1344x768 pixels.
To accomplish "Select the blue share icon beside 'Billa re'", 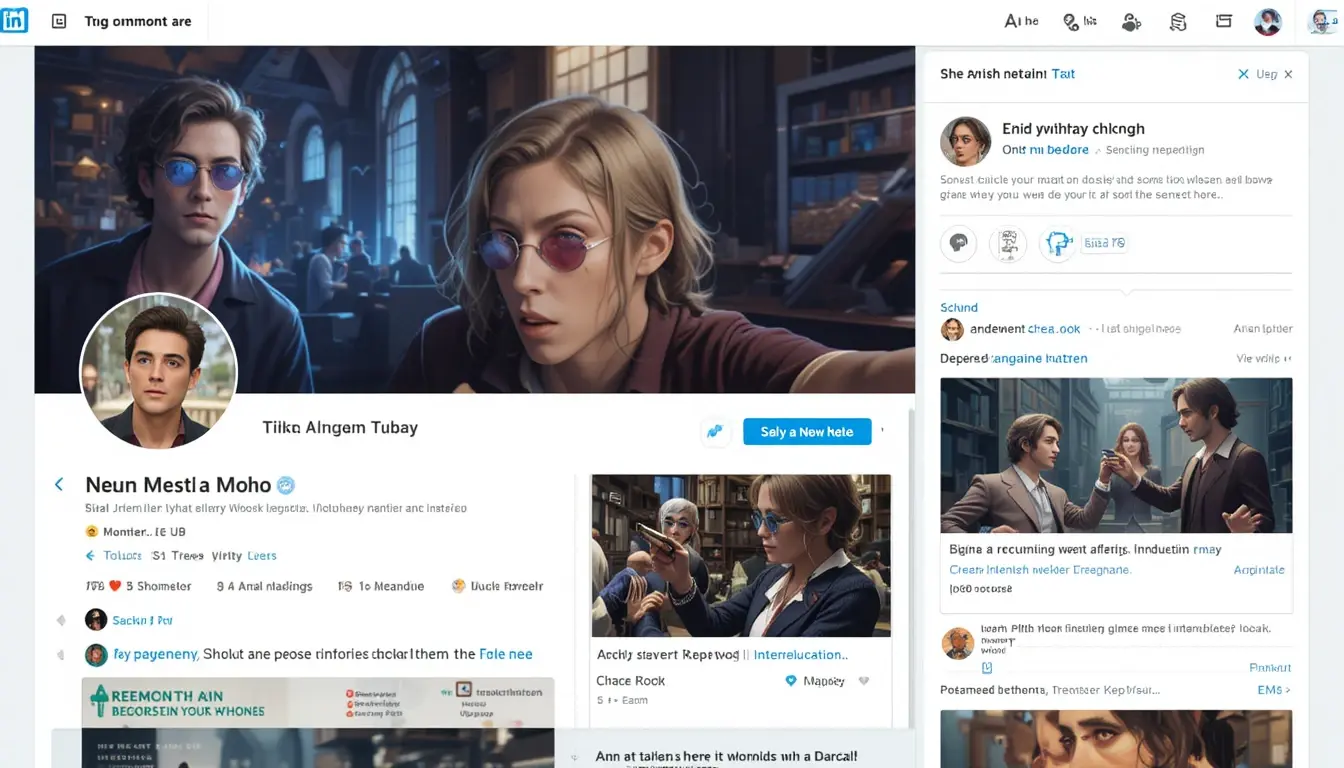I will [x=1057, y=243].
